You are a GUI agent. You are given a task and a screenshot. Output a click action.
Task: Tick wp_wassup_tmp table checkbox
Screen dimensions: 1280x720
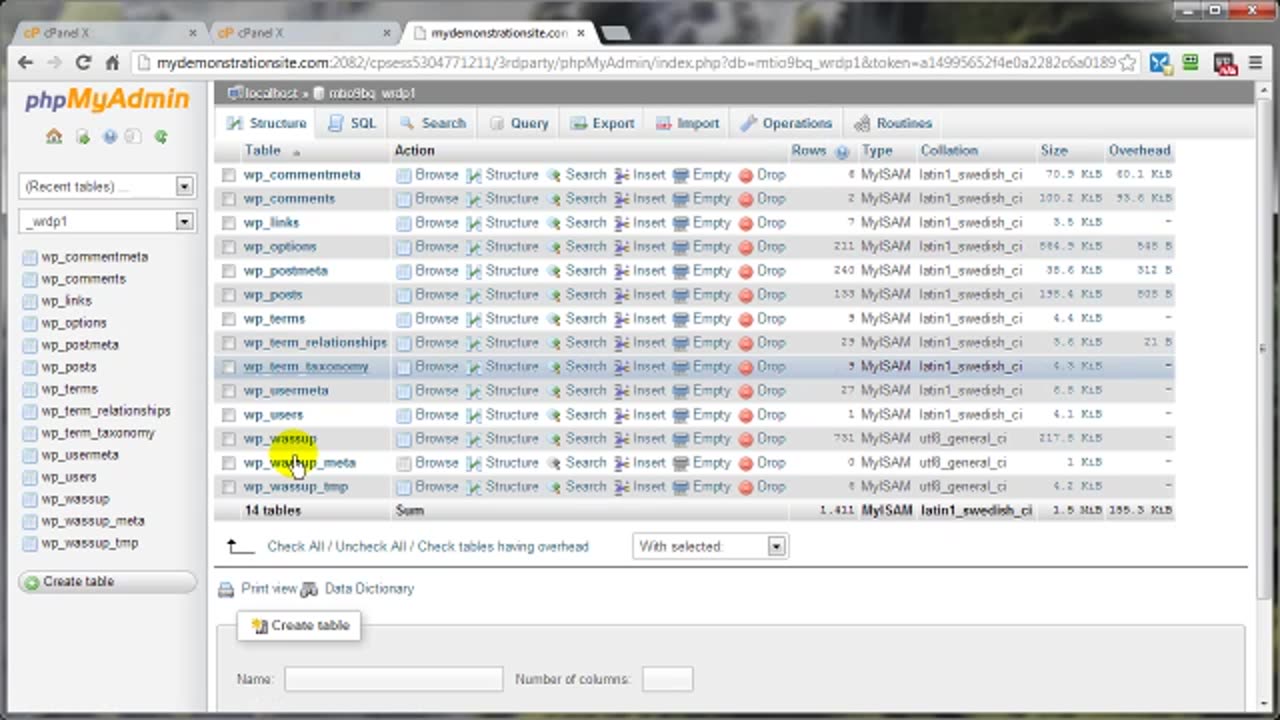point(229,487)
